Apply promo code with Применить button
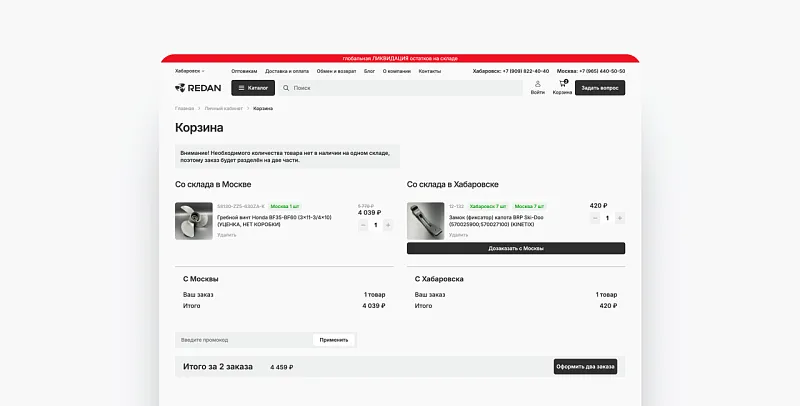The width and height of the screenshot is (800, 406). pos(334,340)
